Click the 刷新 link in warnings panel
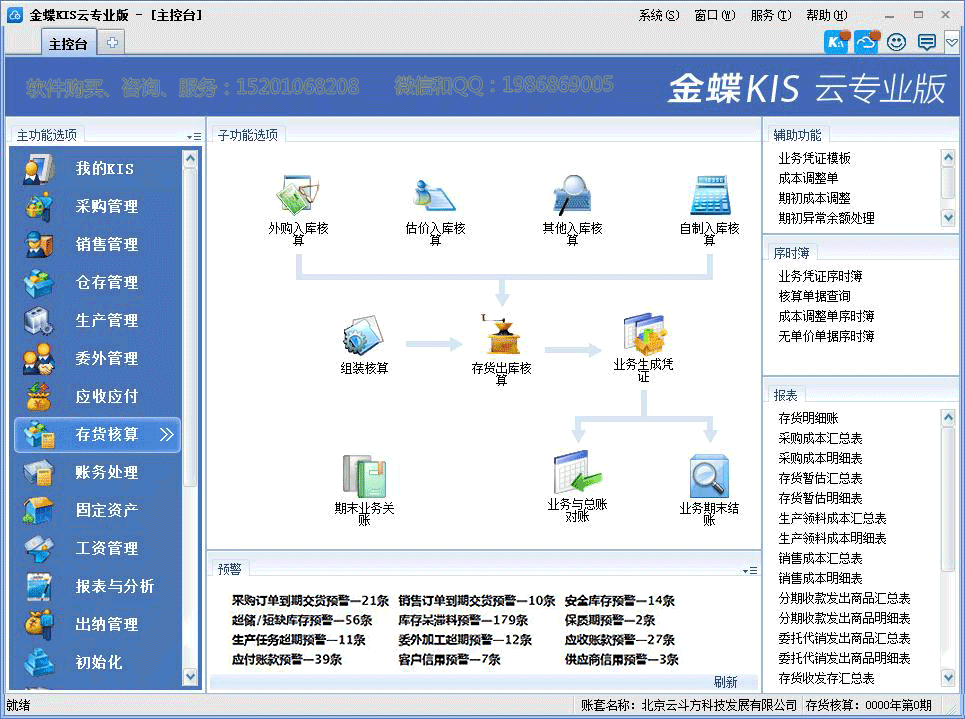This screenshot has width=965, height=719. (x=725, y=682)
